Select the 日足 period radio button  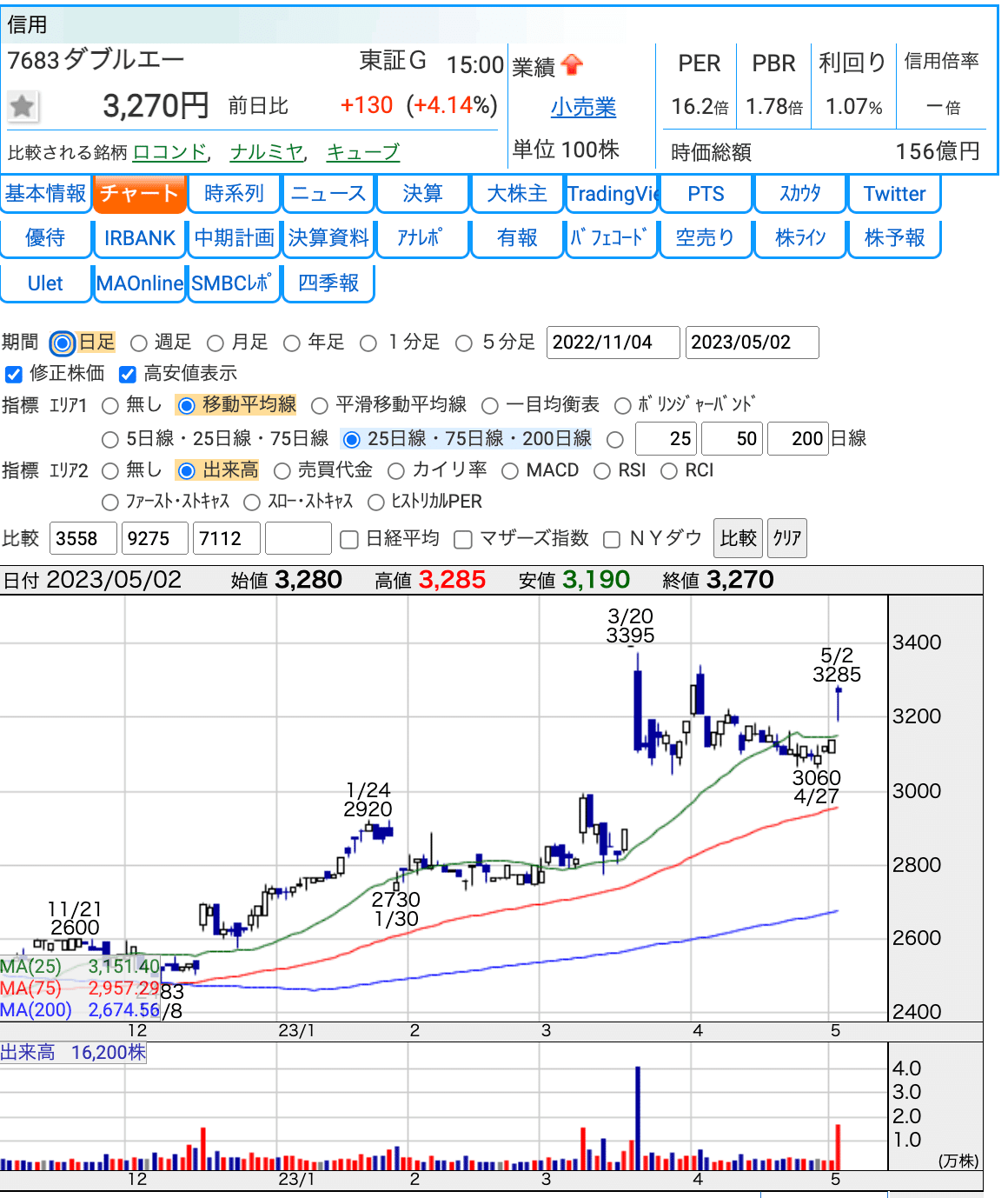coord(63,343)
